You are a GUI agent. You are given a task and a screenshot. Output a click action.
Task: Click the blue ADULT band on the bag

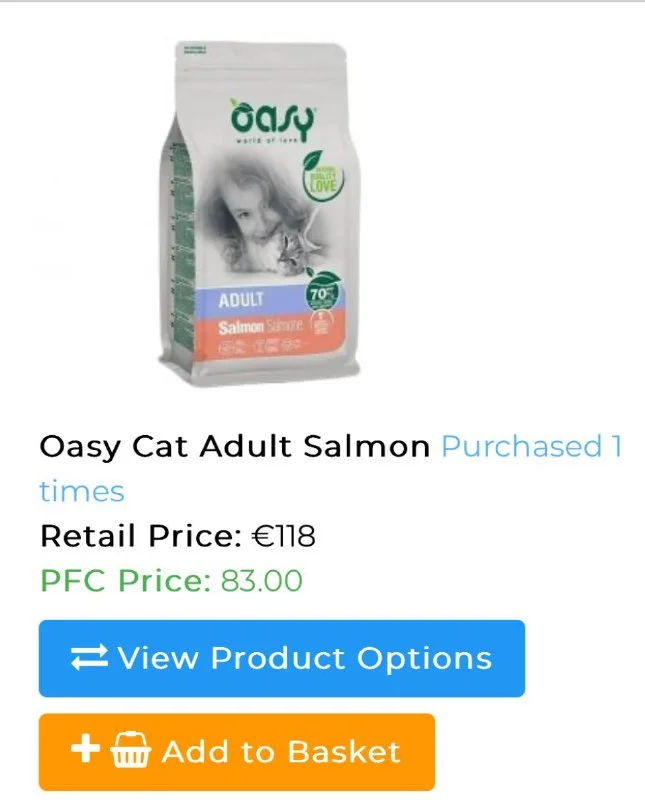255,300
